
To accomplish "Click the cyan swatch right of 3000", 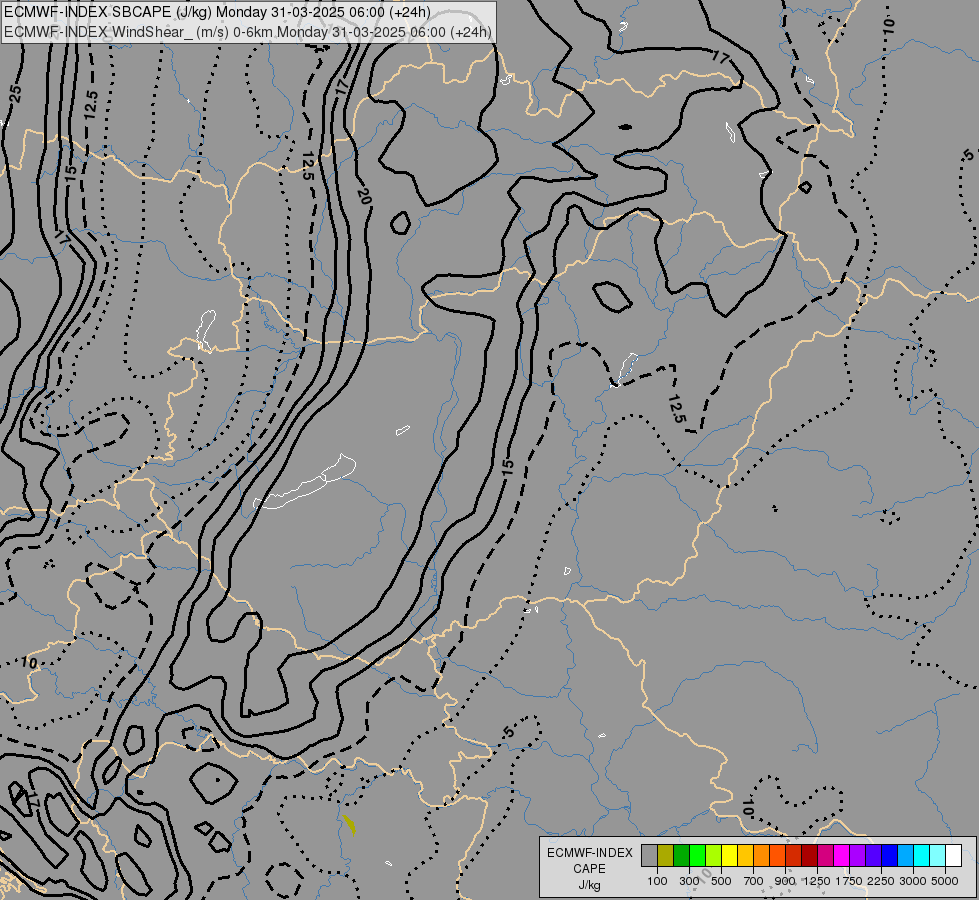I will pyautogui.click(x=921, y=855).
